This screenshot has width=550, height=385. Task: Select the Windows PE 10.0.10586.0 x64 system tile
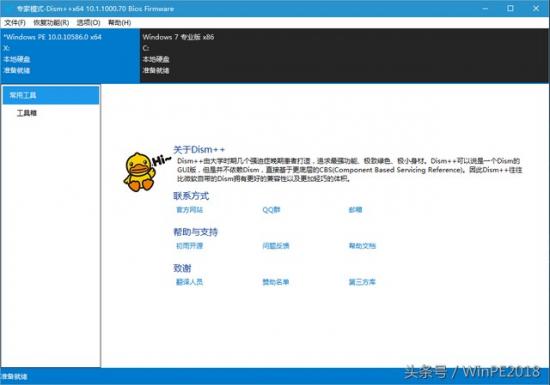pos(70,55)
